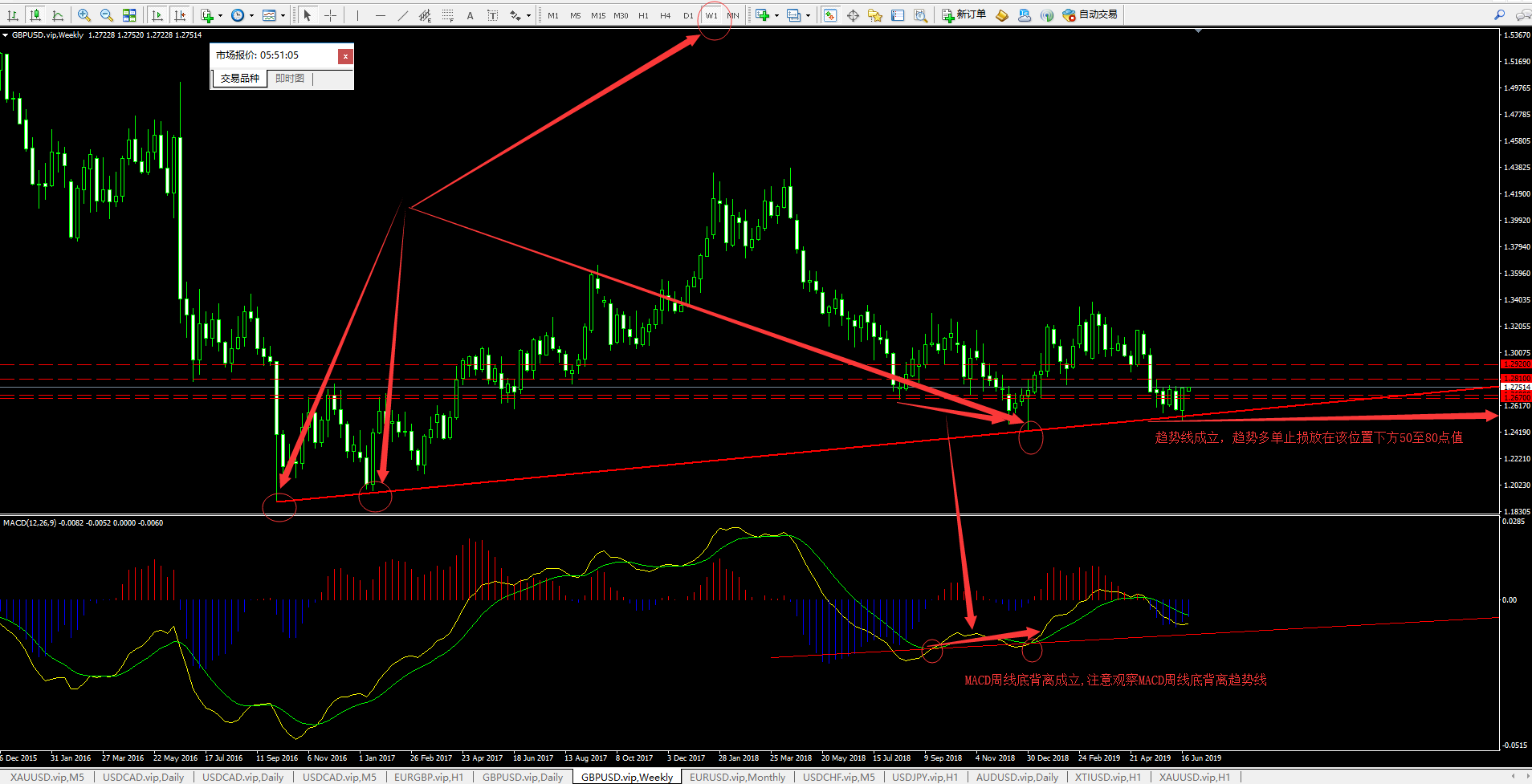Select the 即时图 tab

[x=290, y=79]
